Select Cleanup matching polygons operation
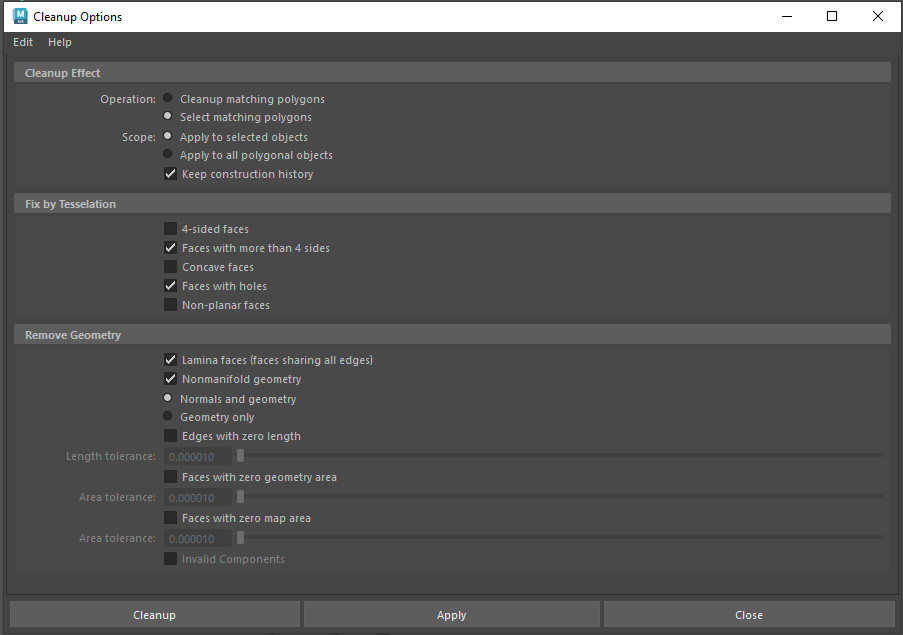Image resolution: width=903 pixels, height=635 pixels. 168,99
